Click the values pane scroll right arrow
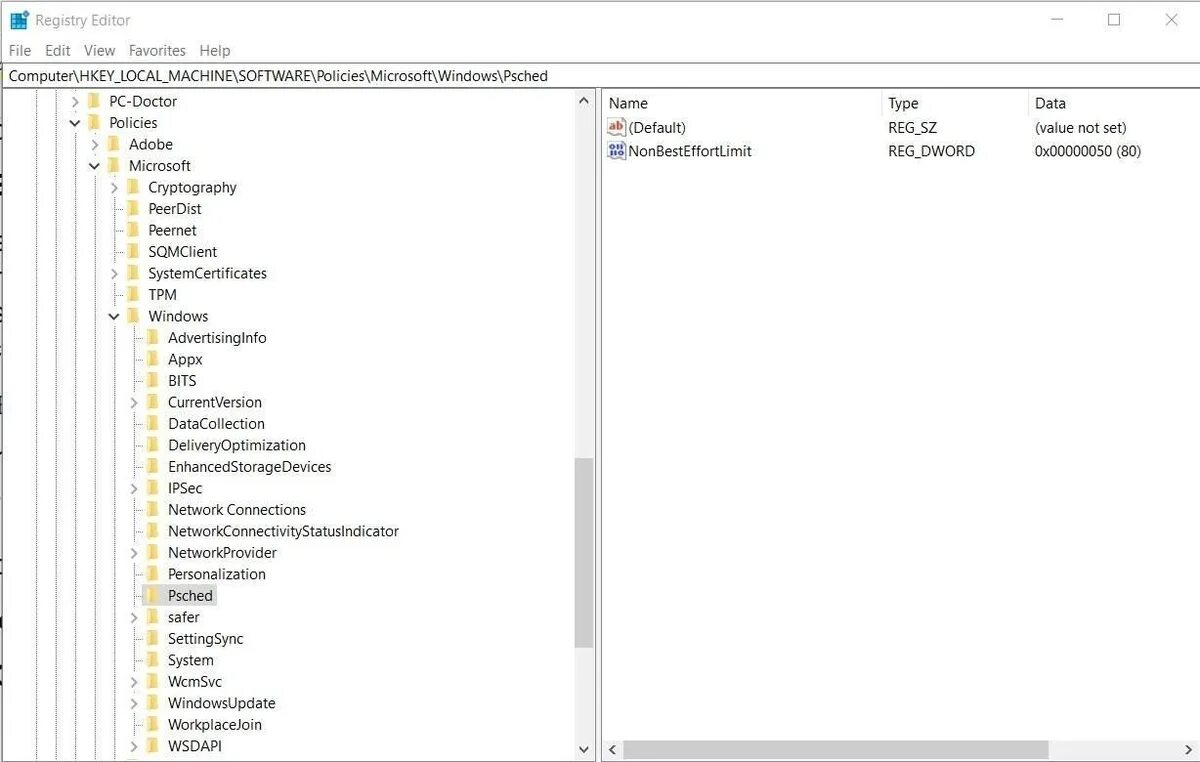The image size is (1200, 762). point(1187,749)
